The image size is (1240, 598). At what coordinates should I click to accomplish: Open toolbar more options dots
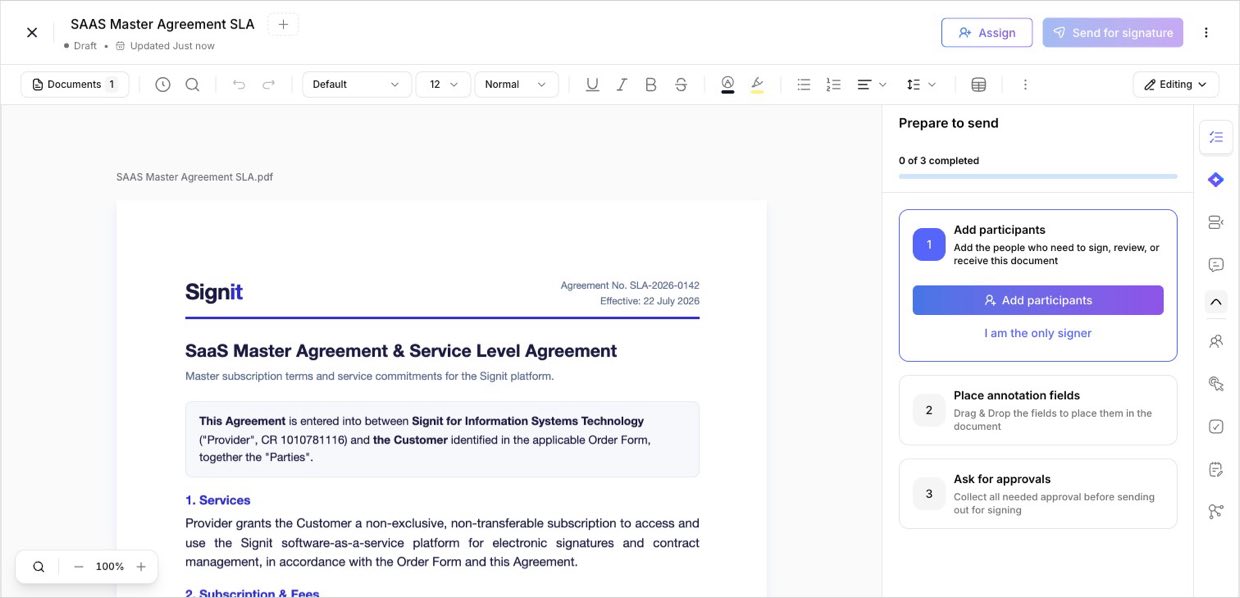(1025, 85)
